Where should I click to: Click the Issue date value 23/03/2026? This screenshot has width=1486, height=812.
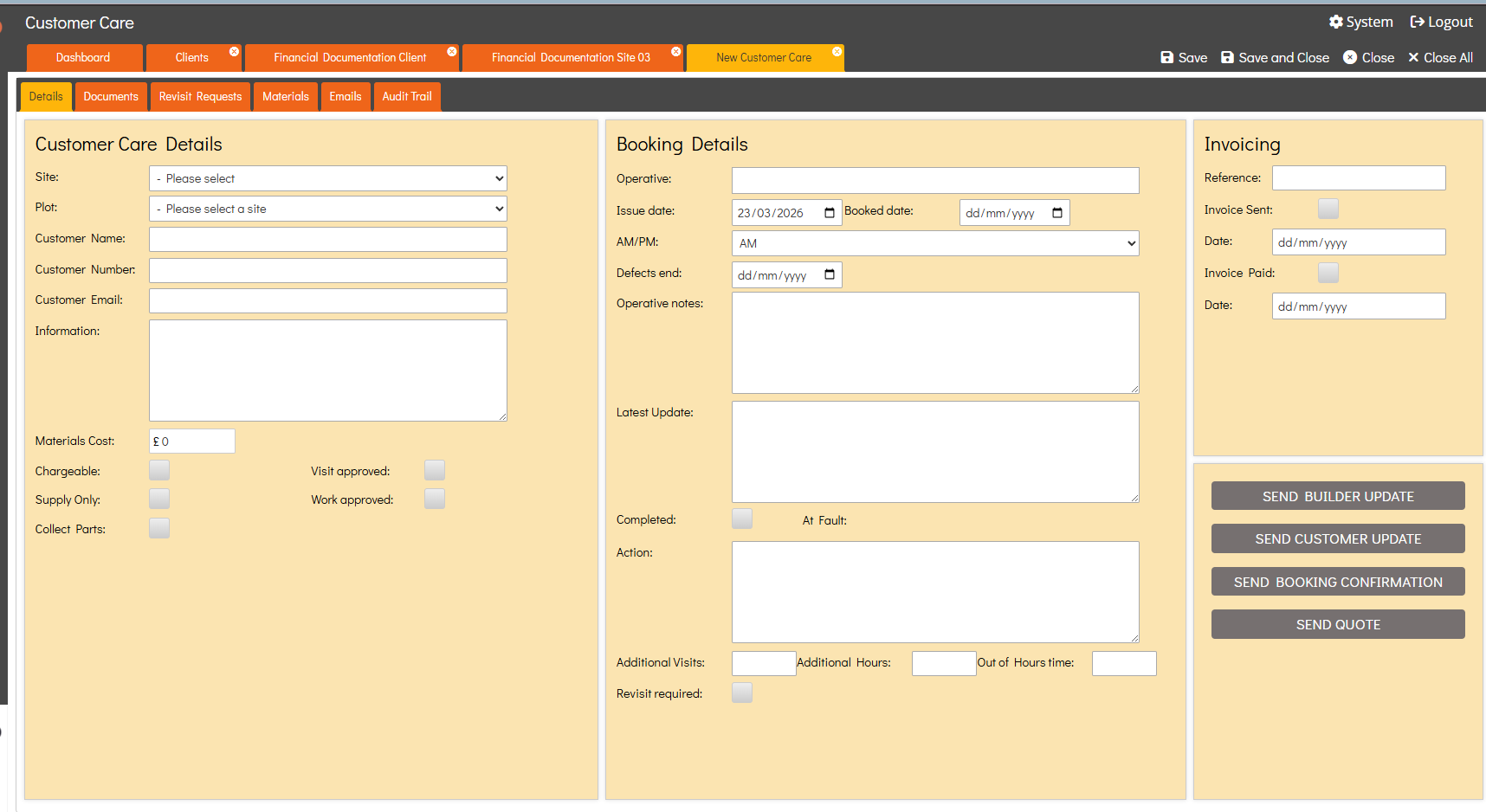tap(771, 213)
